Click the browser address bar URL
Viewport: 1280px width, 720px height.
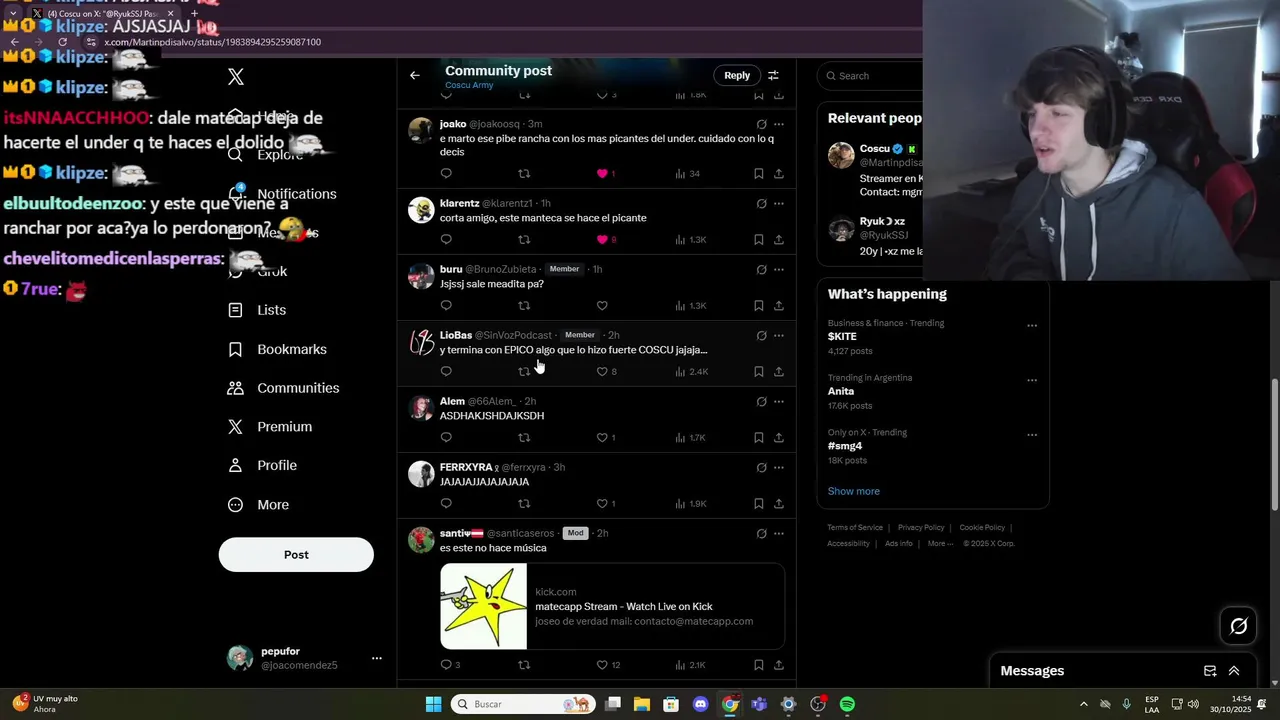point(213,42)
